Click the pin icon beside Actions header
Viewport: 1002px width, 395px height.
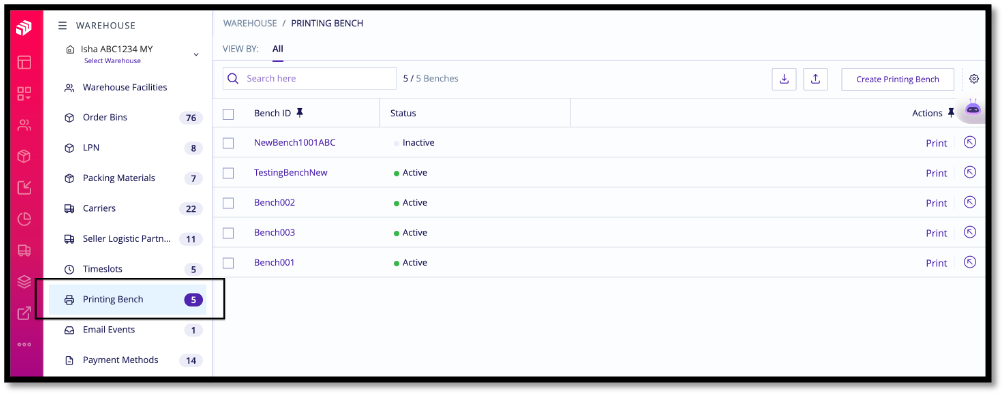951,113
